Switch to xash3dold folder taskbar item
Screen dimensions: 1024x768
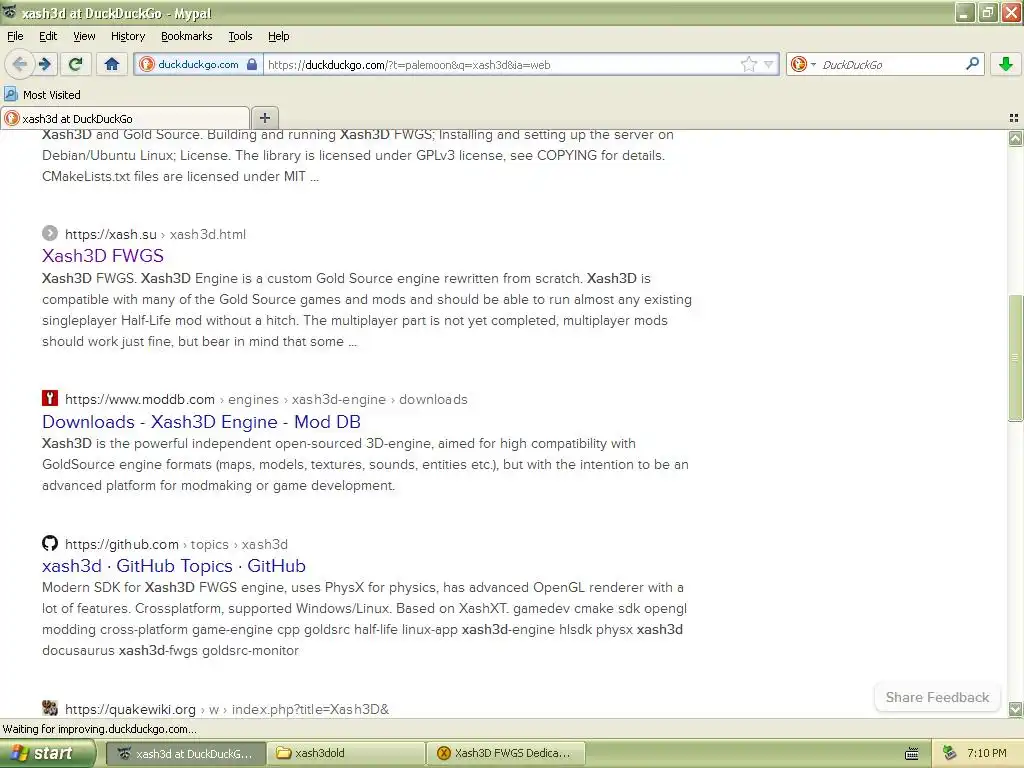(x=347, y=753)
